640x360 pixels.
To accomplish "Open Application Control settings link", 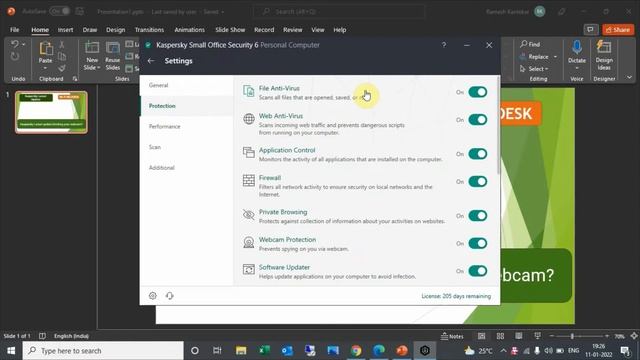I will (x=287, y=150).
